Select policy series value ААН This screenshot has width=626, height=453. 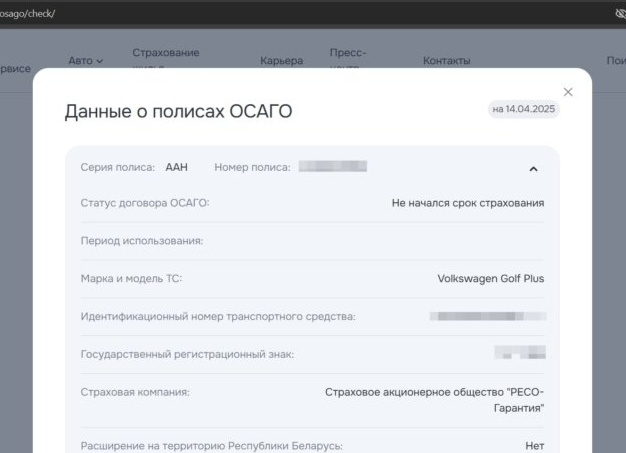point(176,167)
